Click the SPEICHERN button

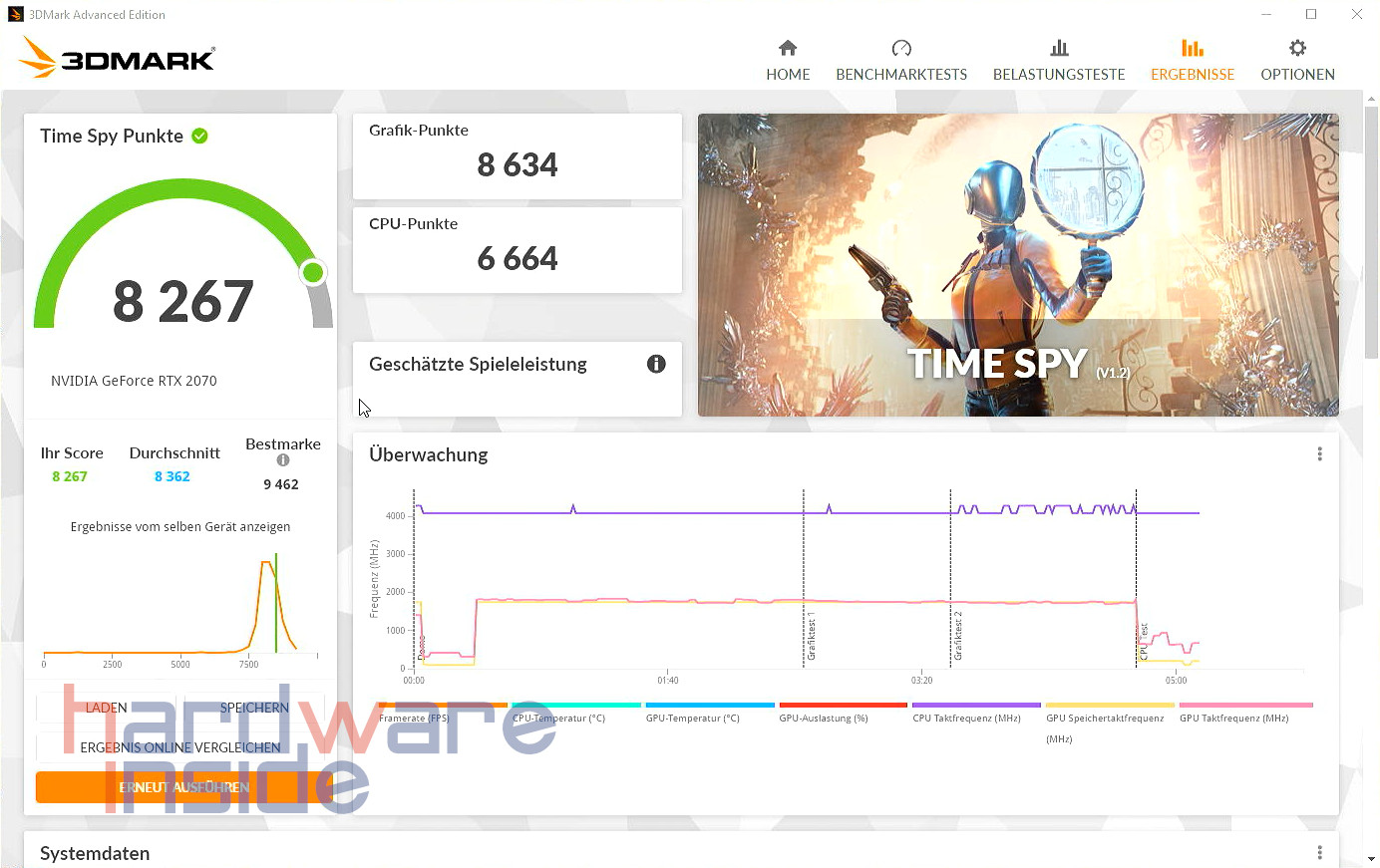[x=254, y=708]
